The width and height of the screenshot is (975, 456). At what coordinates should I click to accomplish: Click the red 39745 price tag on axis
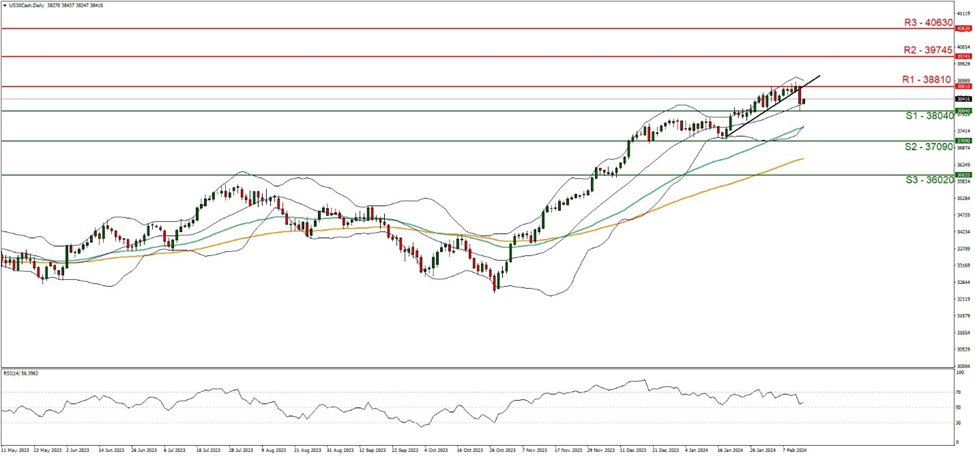959,57
